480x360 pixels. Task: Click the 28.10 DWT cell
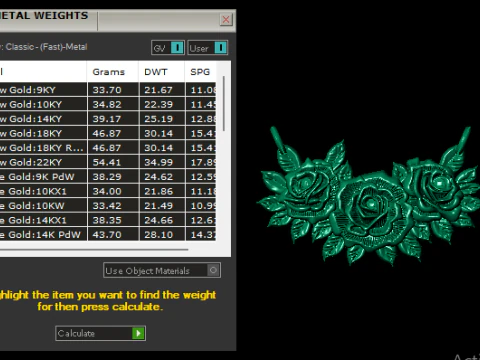(x=162, y=234)
